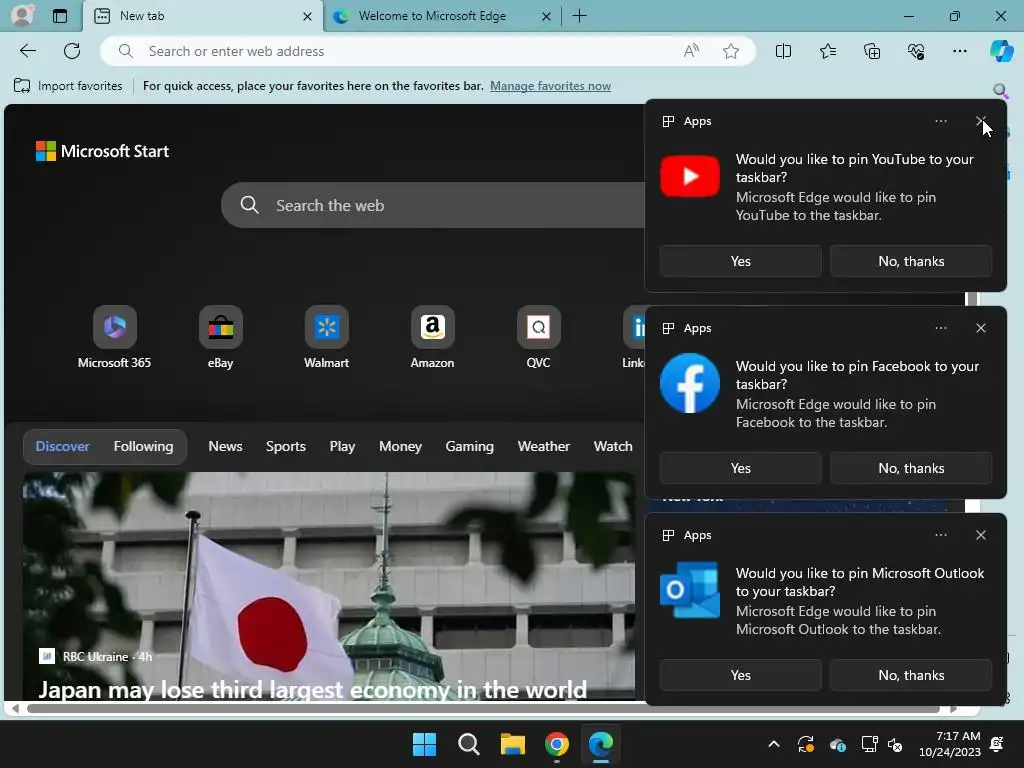The image size is (1024, 768).
Task: Close the New tab tab
Action: coord(307,16)
